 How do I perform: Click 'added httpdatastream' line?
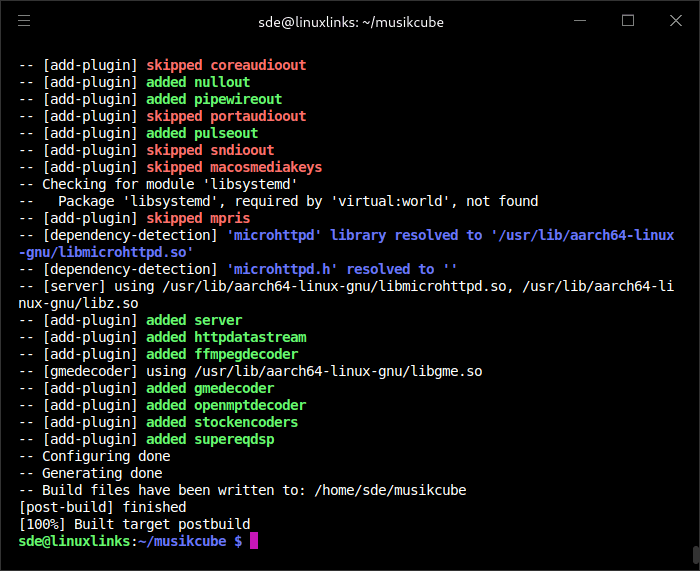tap(162, 337)
